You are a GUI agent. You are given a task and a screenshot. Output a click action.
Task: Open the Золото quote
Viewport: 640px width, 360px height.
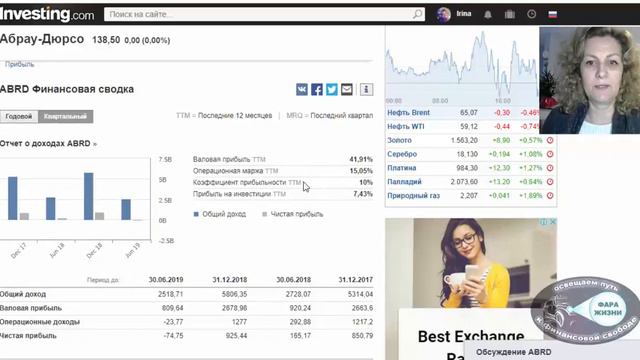pos(399,140)
